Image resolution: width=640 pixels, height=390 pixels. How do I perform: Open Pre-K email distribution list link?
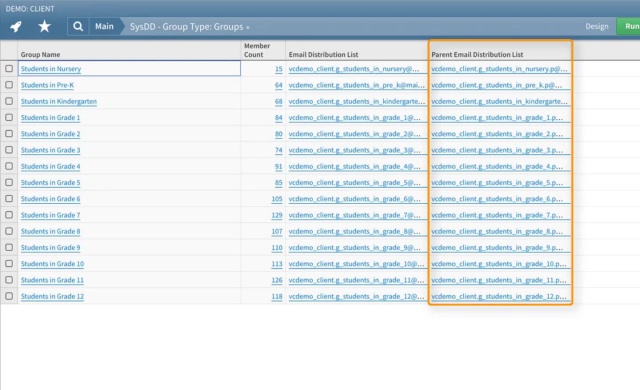coord(357,85)
